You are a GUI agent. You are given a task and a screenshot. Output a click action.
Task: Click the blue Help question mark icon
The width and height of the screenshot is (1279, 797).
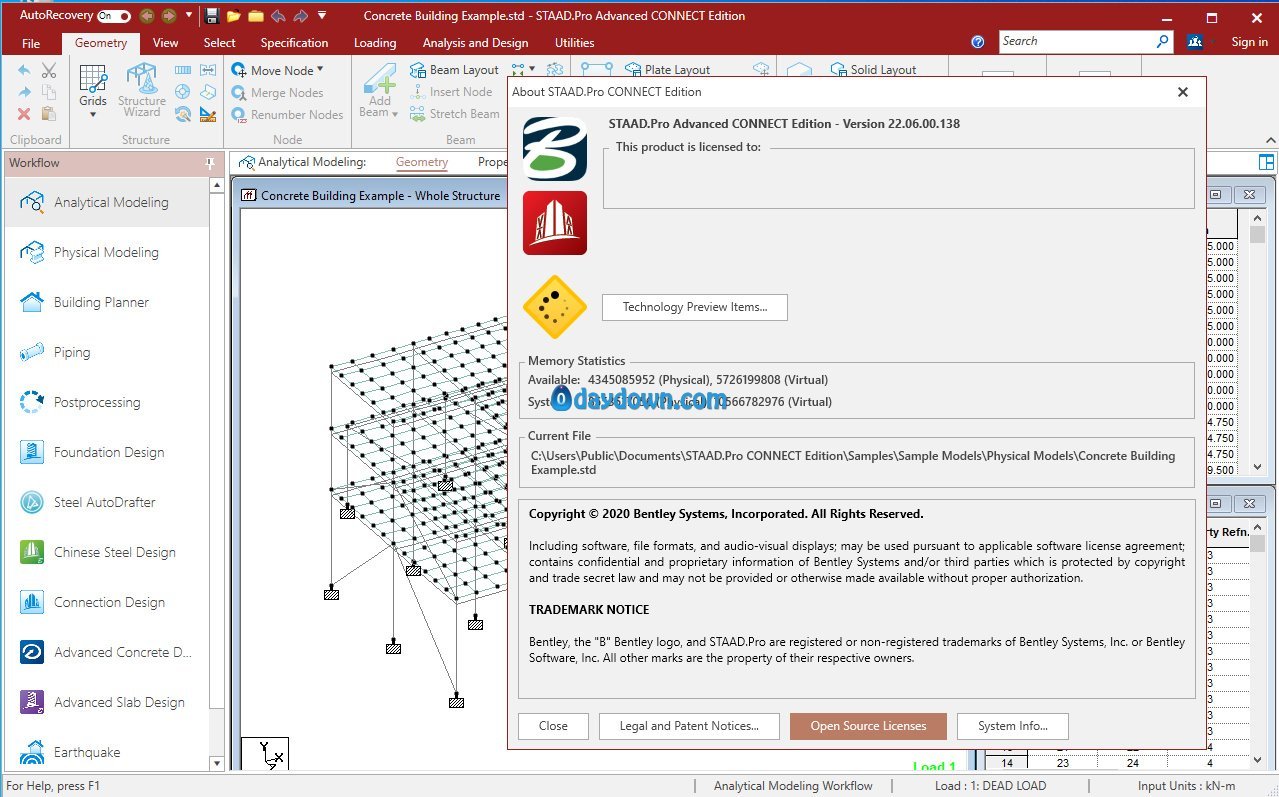pyautogui.click(x=978, y=42)
